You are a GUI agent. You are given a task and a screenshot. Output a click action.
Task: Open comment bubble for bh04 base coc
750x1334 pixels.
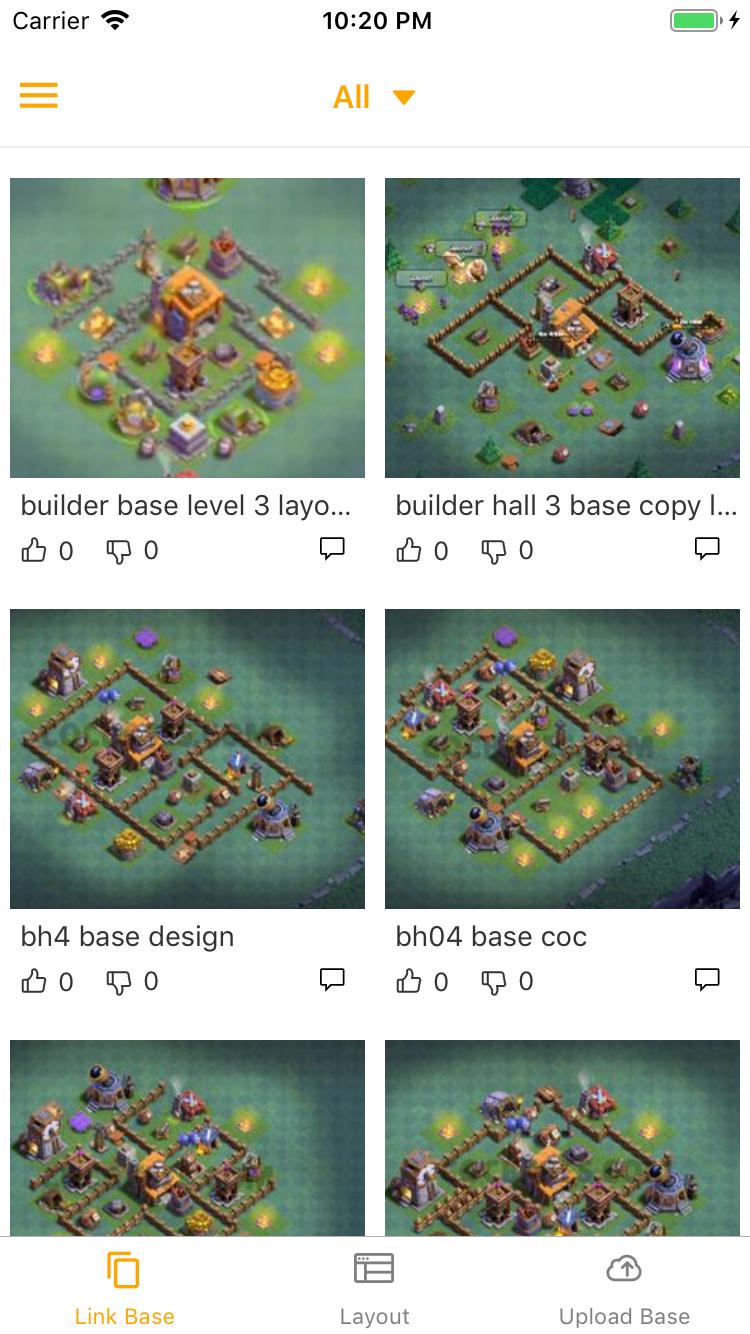point(707,979)
